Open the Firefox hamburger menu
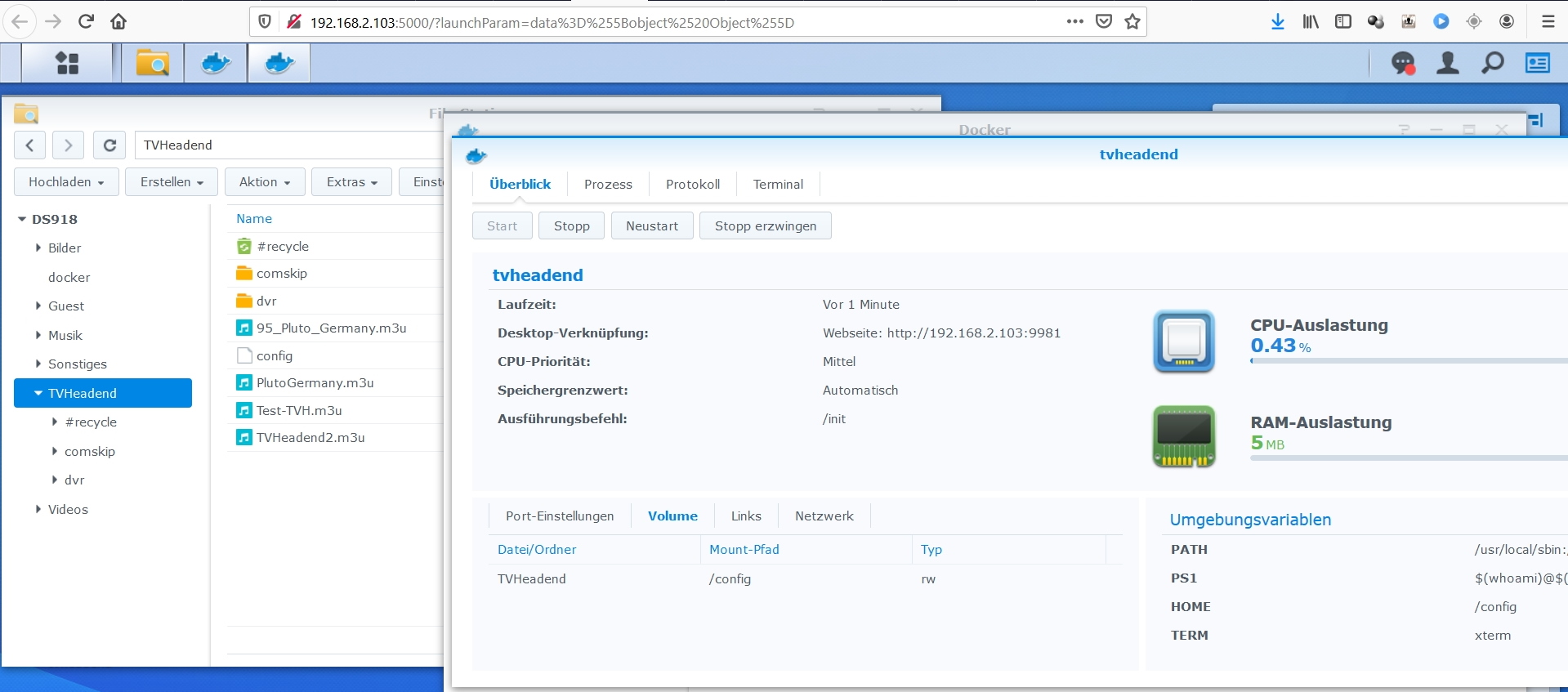Screen dimensions: 1568x692 (1548, 22)
